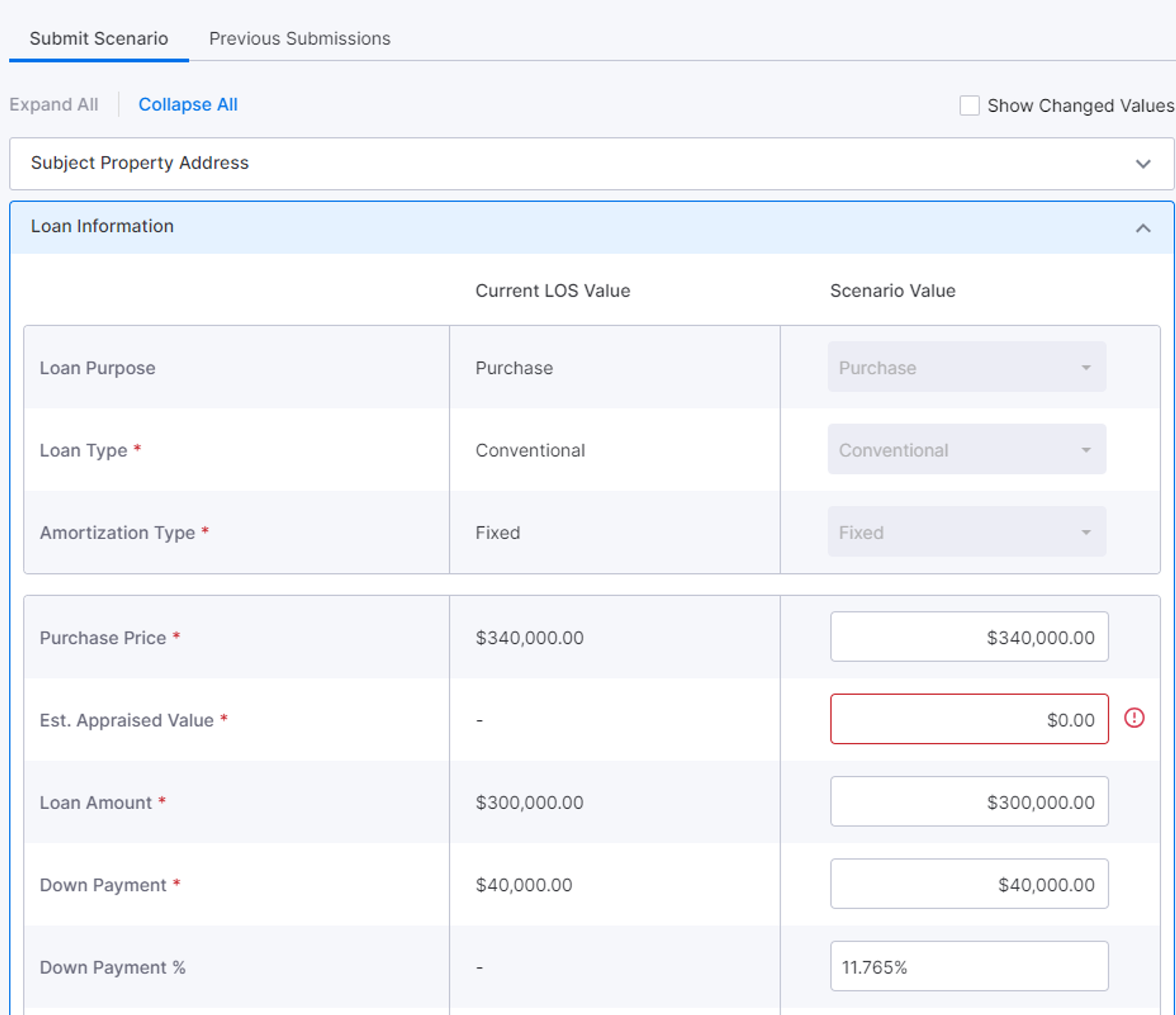The width and height of the screenshot is (1176, 1015).
Task: Click the Expand All link
Action: pos(54,105)
